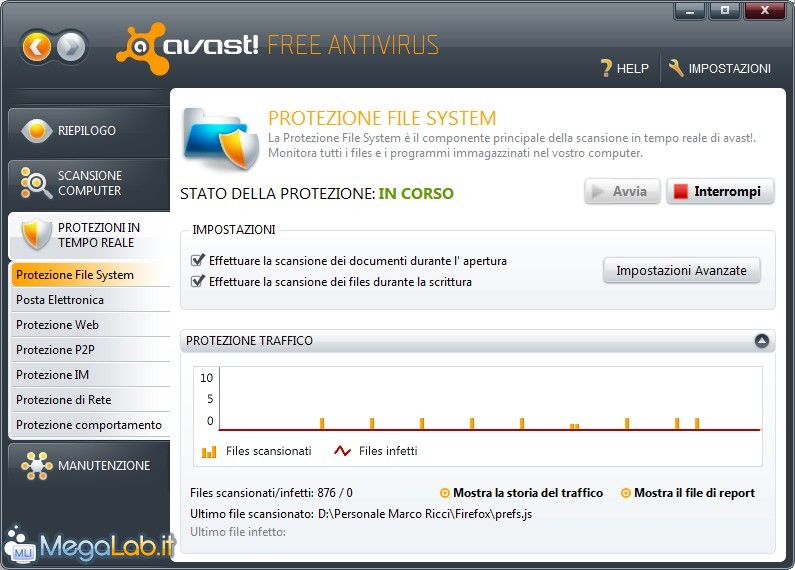
Task: Select Posta Elettronica in the sidebar
Action: [90, 300]
